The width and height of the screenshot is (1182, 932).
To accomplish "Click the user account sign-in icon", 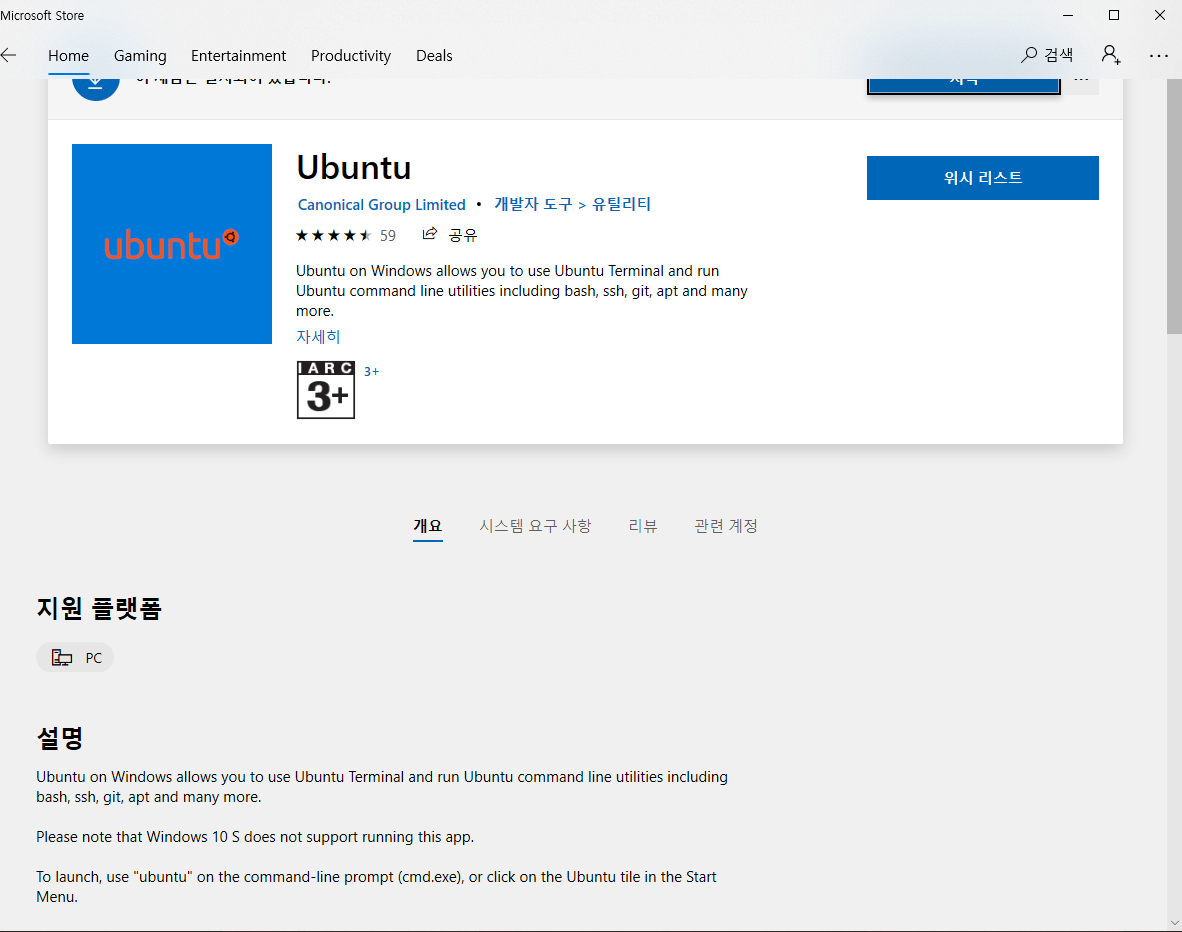I will point(1110,55).
